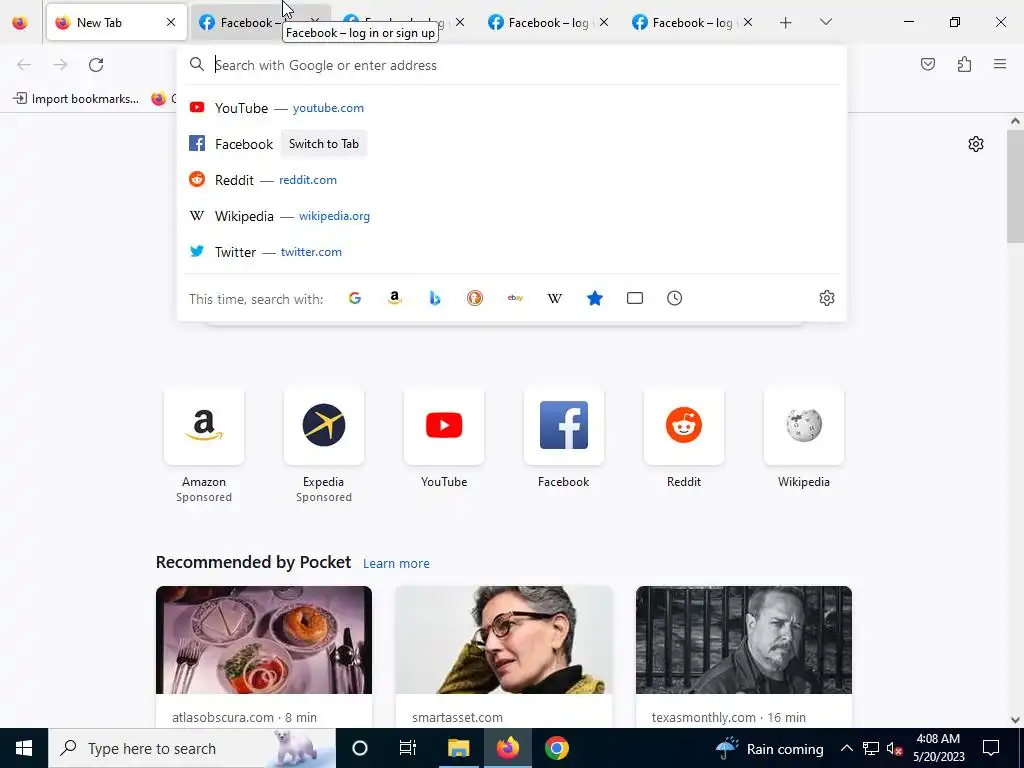This screenshot has width=1024, height=768.
Task: Click scrollbar down arrow
Action: click(1016, 720)
